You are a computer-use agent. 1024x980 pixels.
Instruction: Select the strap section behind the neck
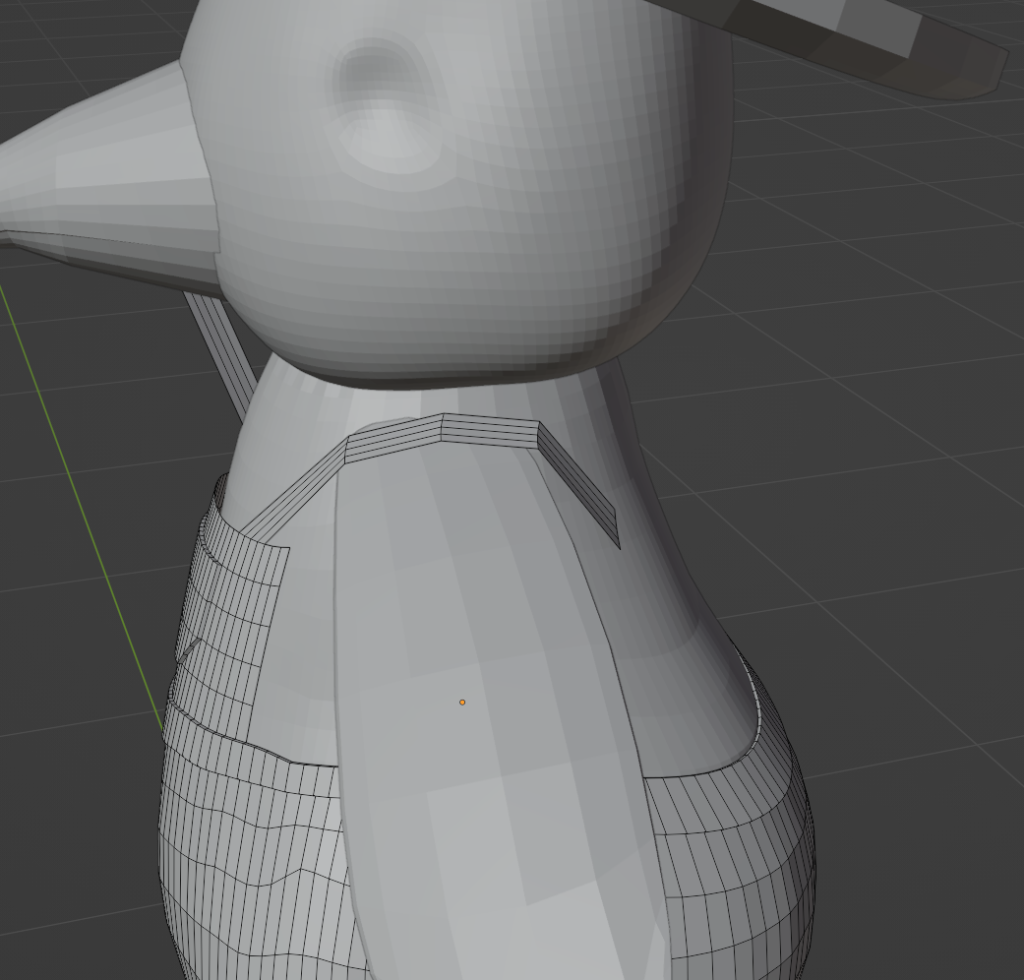click(x=222, y=352)
